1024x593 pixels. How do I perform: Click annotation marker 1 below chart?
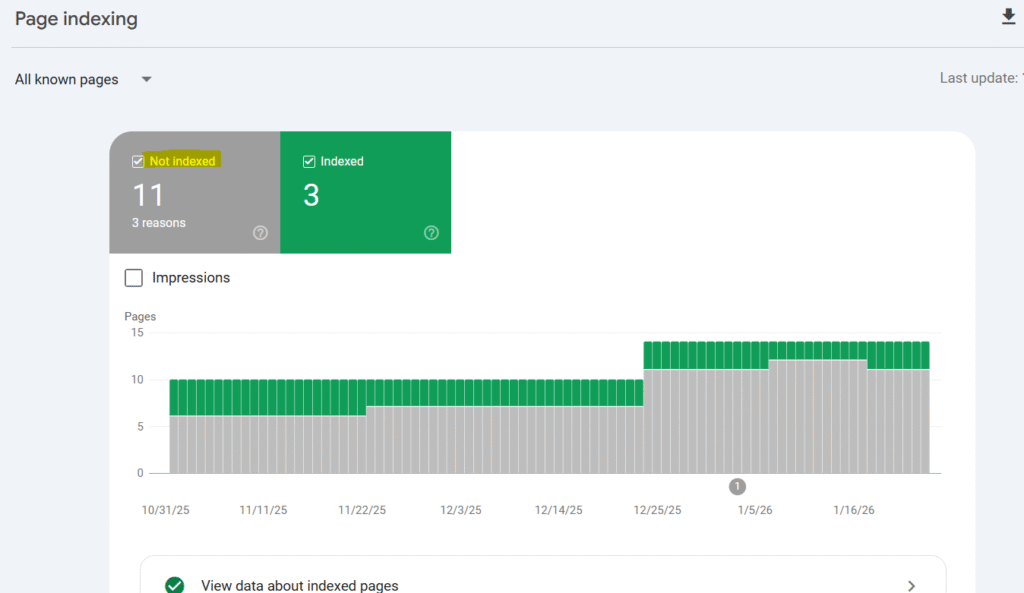pyautogui.click(x=737, y=487)
